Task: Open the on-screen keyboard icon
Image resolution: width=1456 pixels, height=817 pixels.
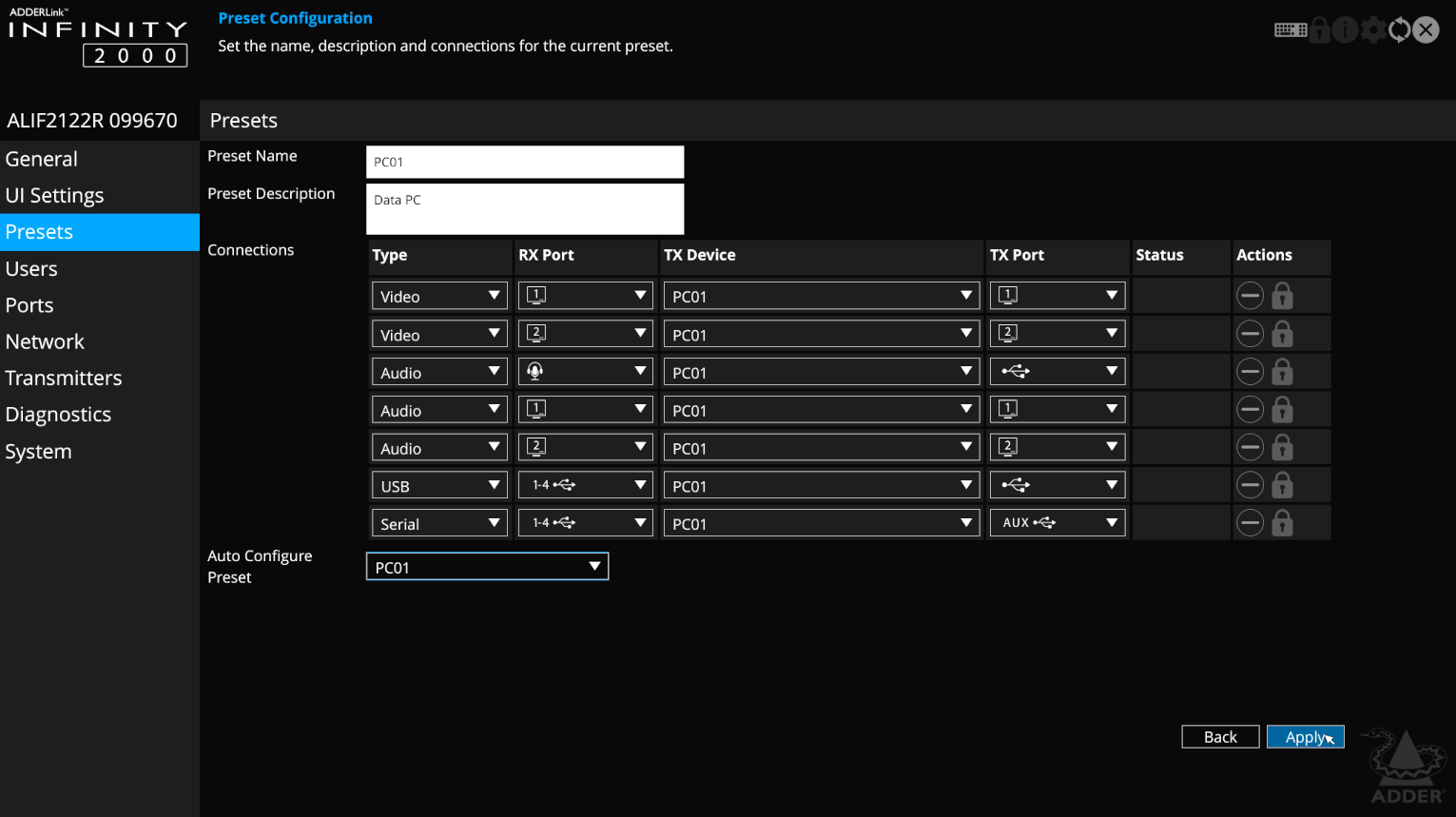Action: [1291, 30]
